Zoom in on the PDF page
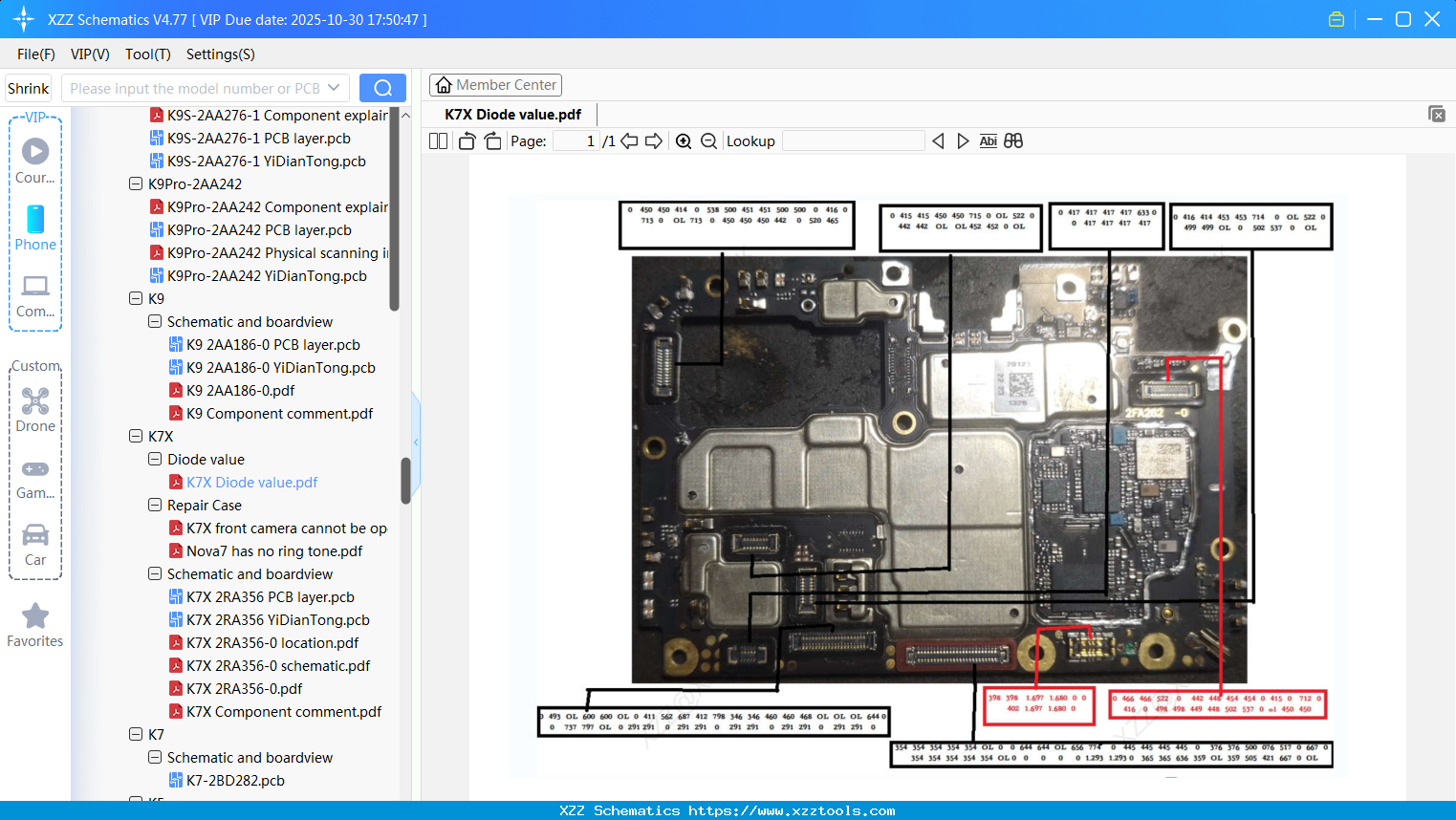 [684, 140]
